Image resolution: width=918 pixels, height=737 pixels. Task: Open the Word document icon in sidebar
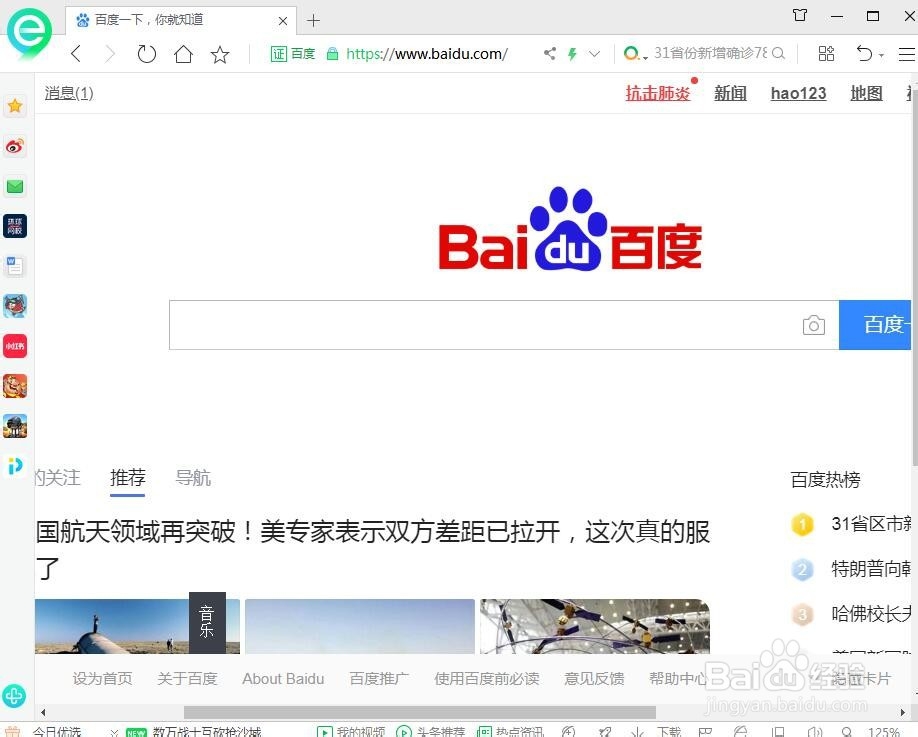[x=15, y=266]
